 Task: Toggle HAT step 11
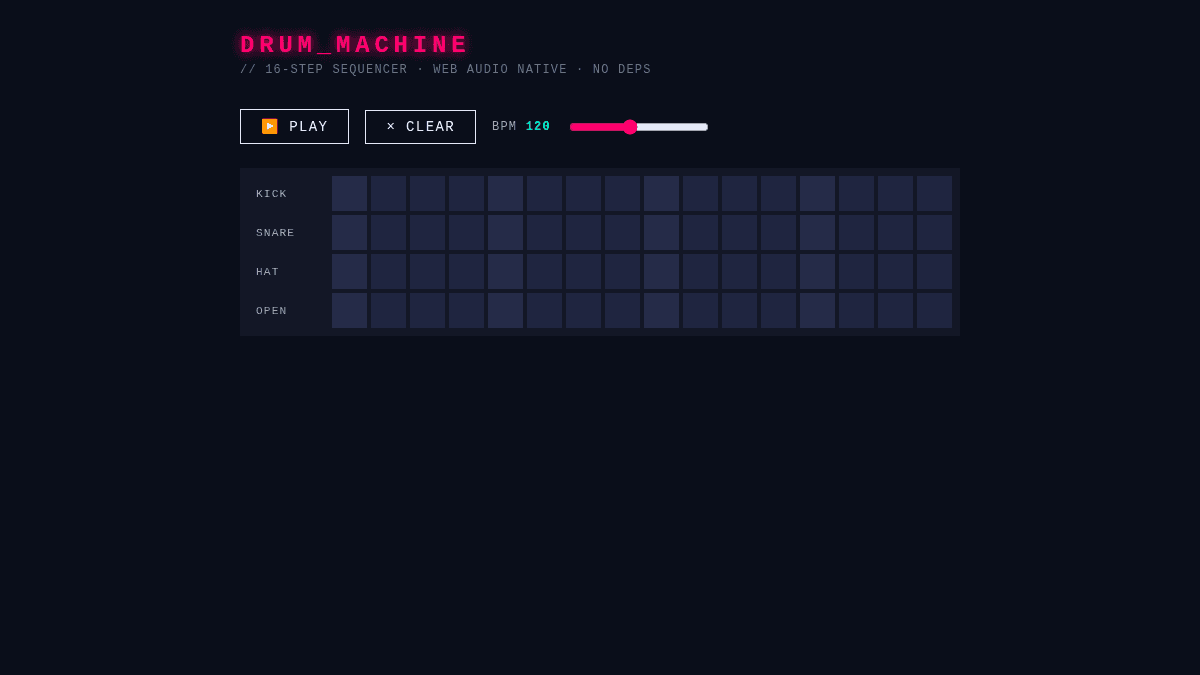pos(739,271)
